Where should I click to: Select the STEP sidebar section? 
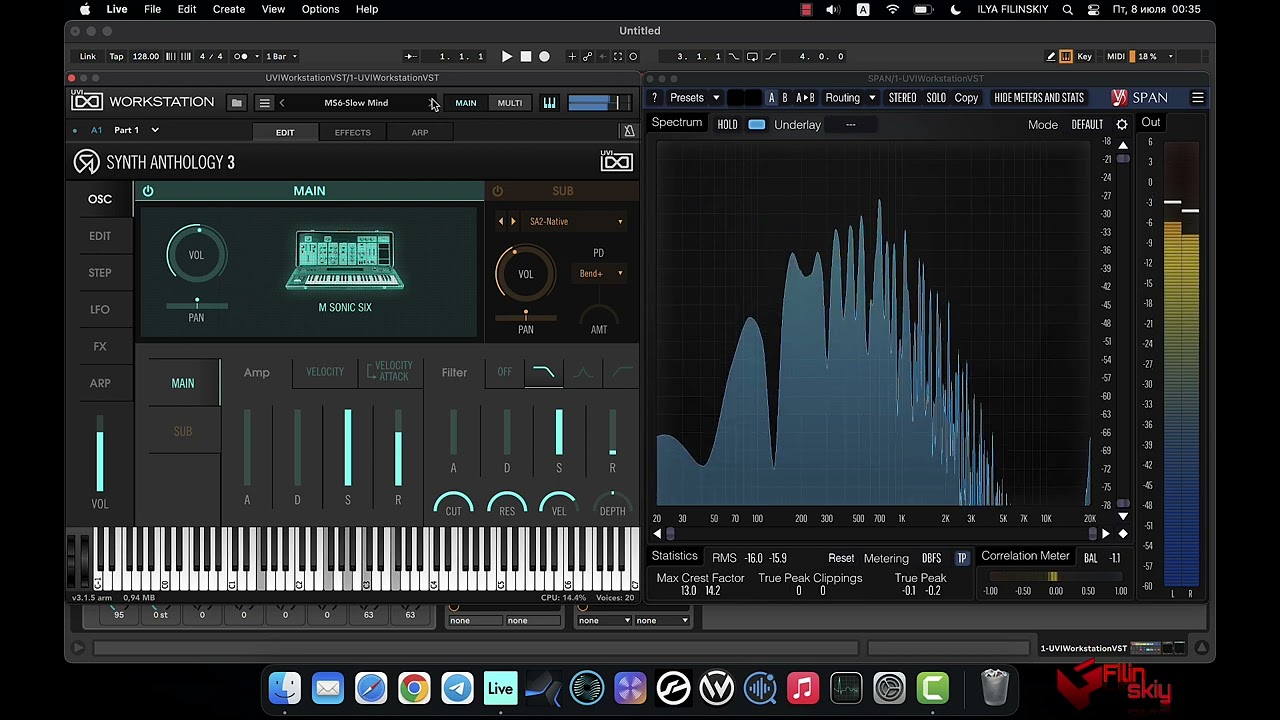pos(100,272)
